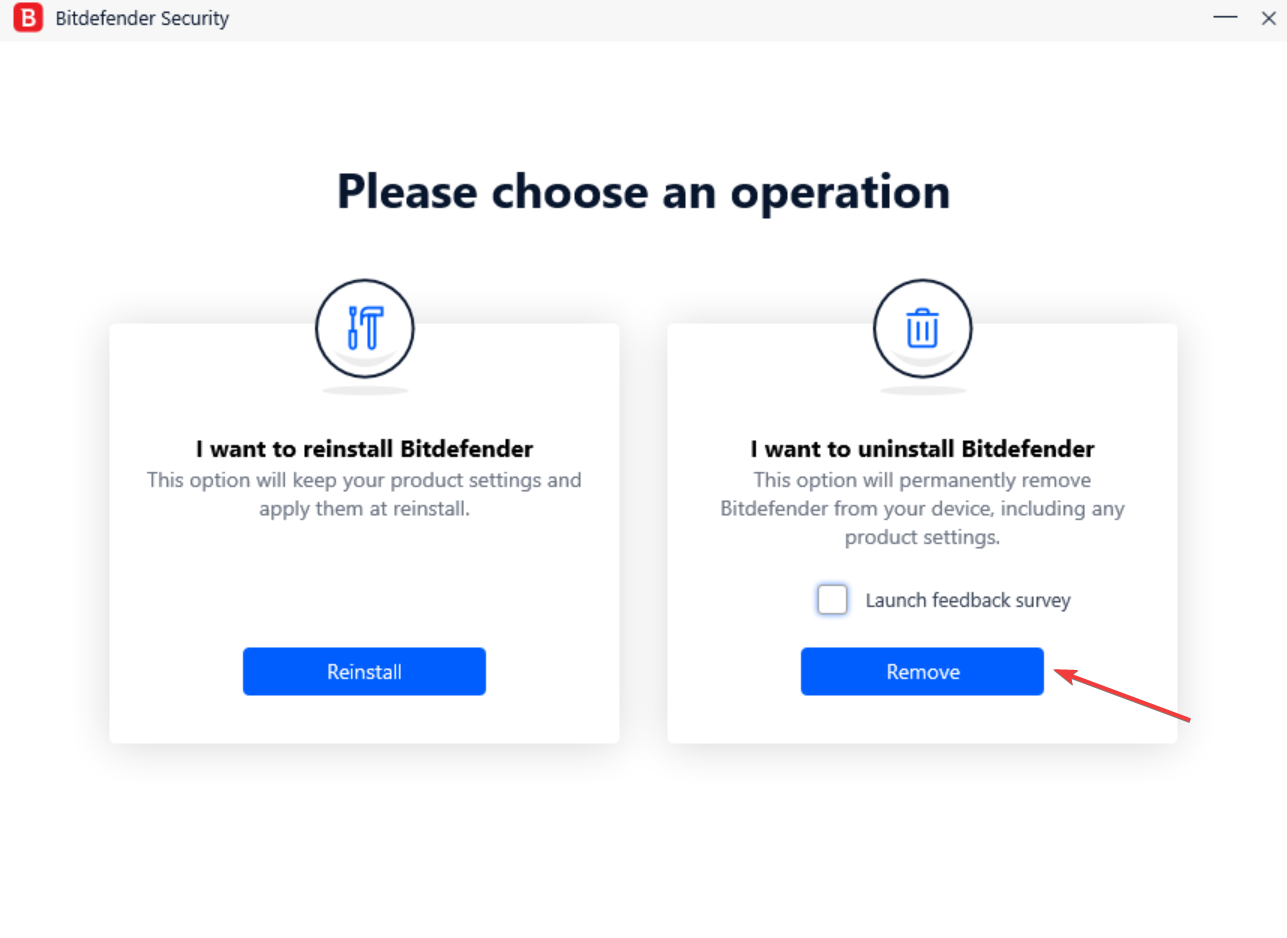Click the wrench and hammer reinstall icon

364,328
